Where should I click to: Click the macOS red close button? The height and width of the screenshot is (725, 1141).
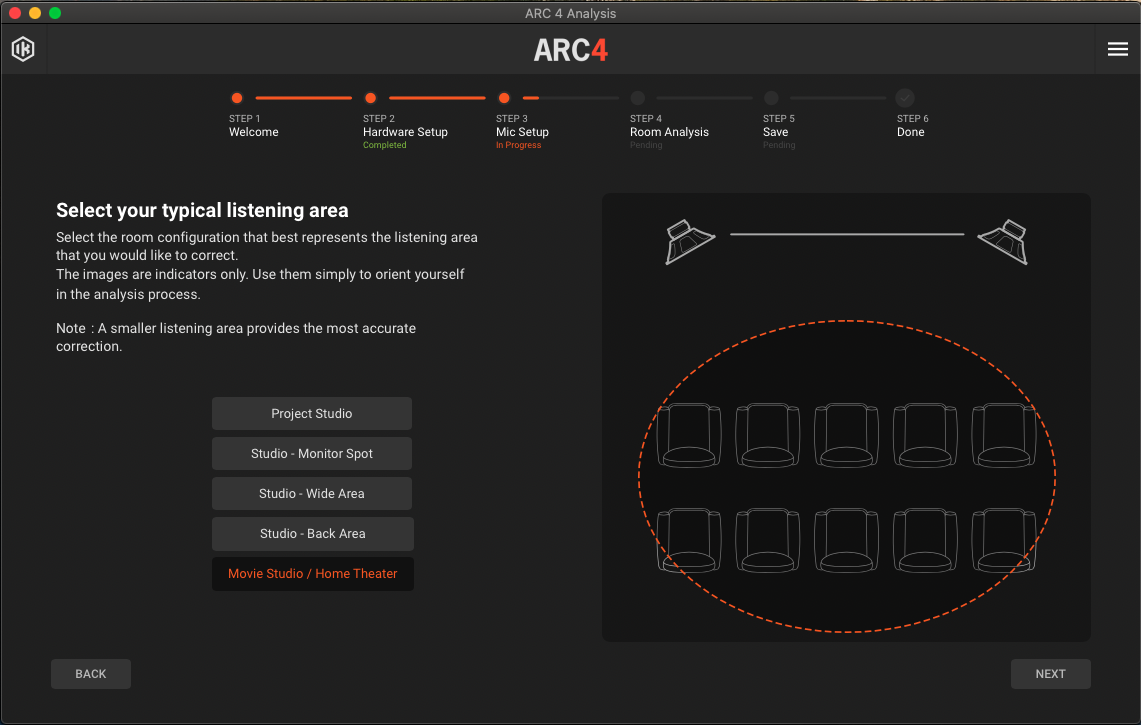(x=15, y=13)
